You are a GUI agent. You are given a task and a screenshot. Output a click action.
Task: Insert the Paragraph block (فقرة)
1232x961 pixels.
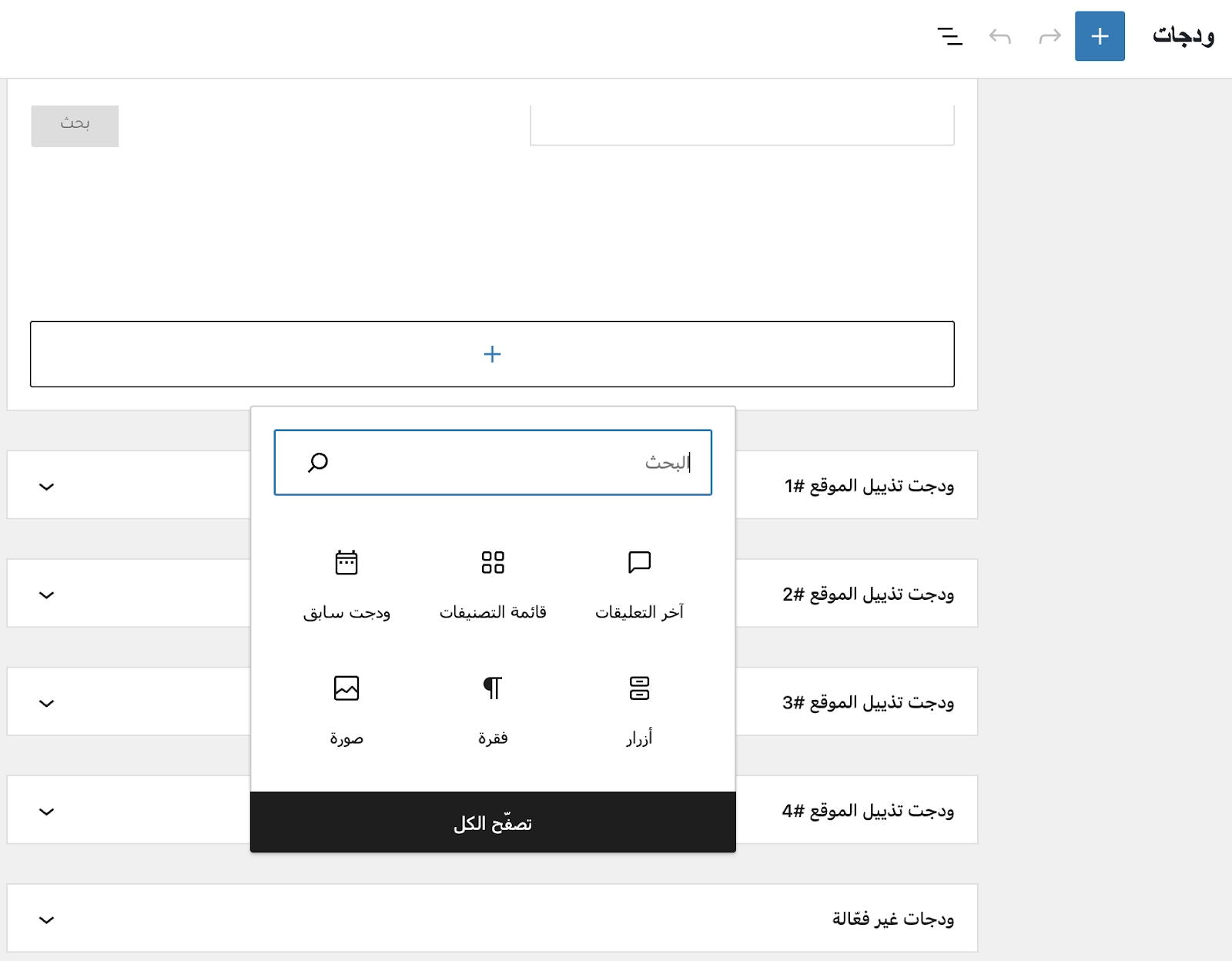[x=493, y=709]
